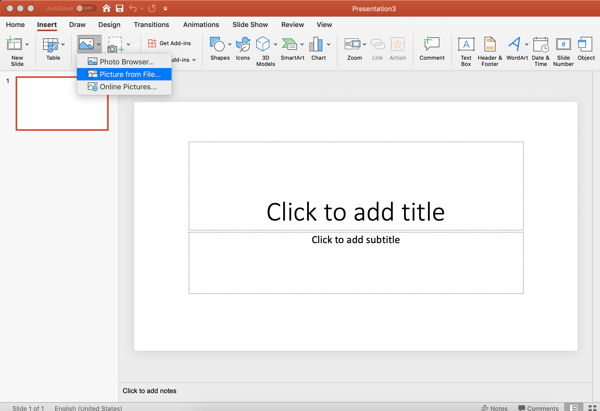Screen dimensions: 600x411
Task: Insert a Chart
Action: [316, 44]
